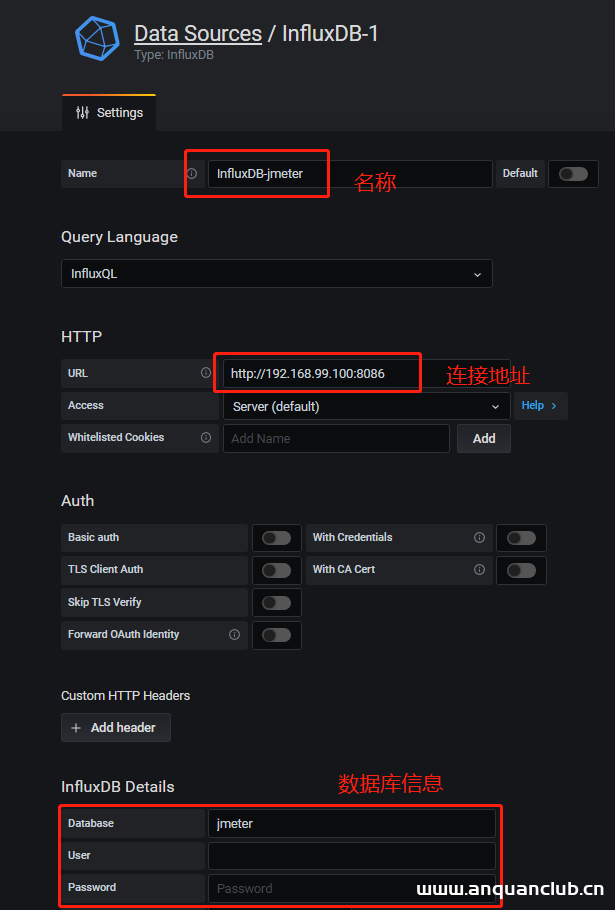Click the 'Skip TLS Verify' label
This screenshot has height=910, width=615.
(x=104, y=602)
